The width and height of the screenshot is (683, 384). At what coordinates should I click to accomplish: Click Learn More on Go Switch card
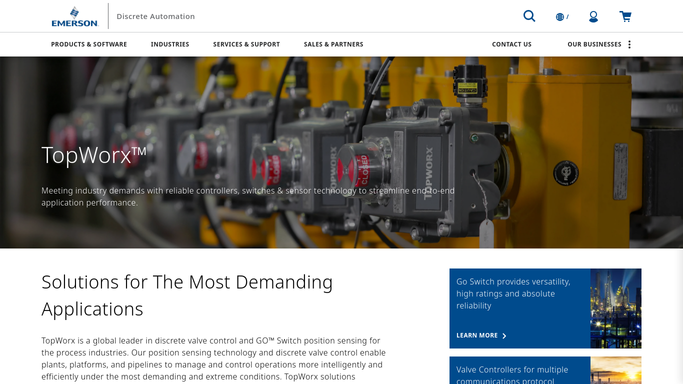pos(477,335)
